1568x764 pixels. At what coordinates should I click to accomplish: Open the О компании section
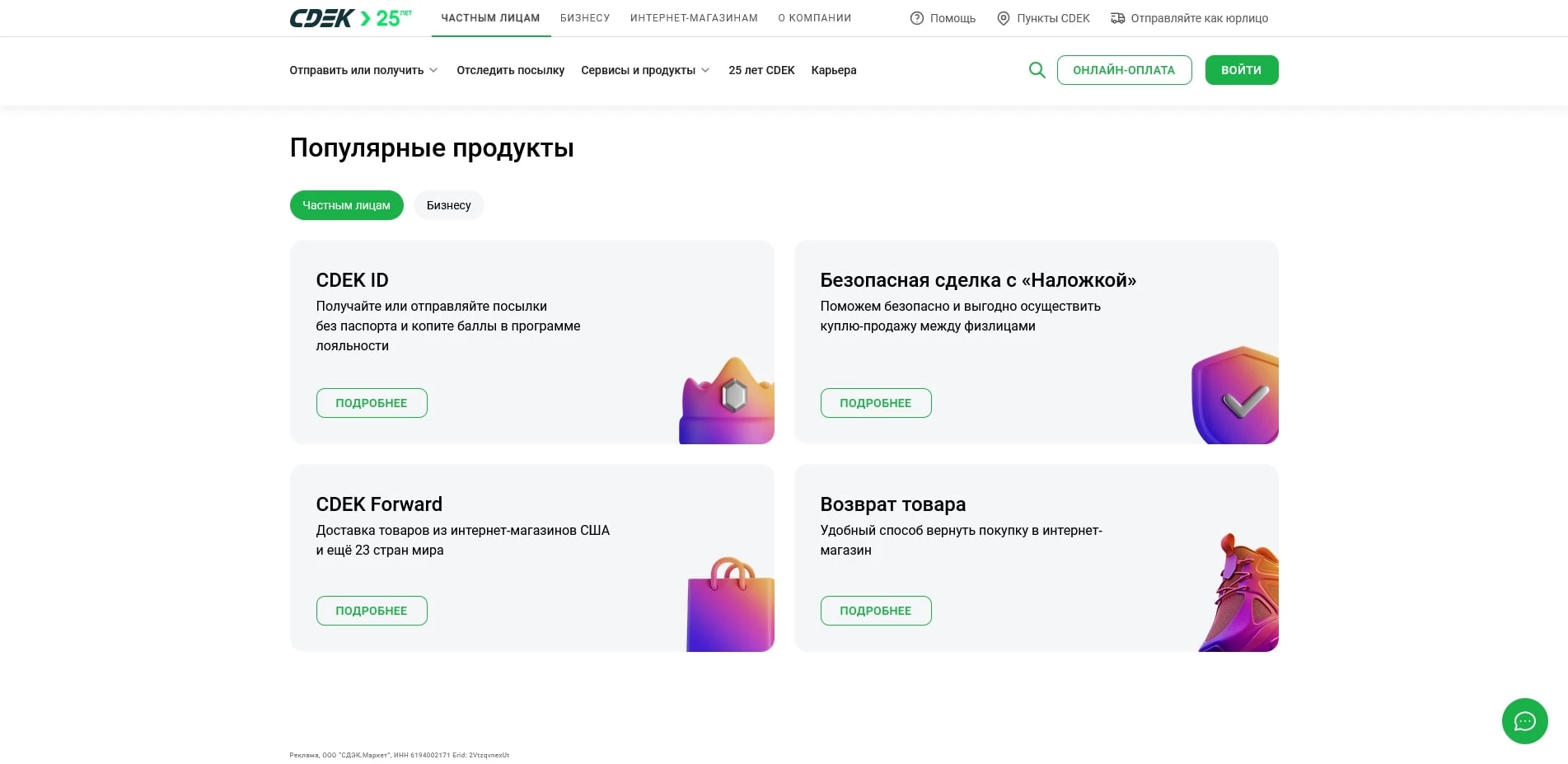point(814,17)
